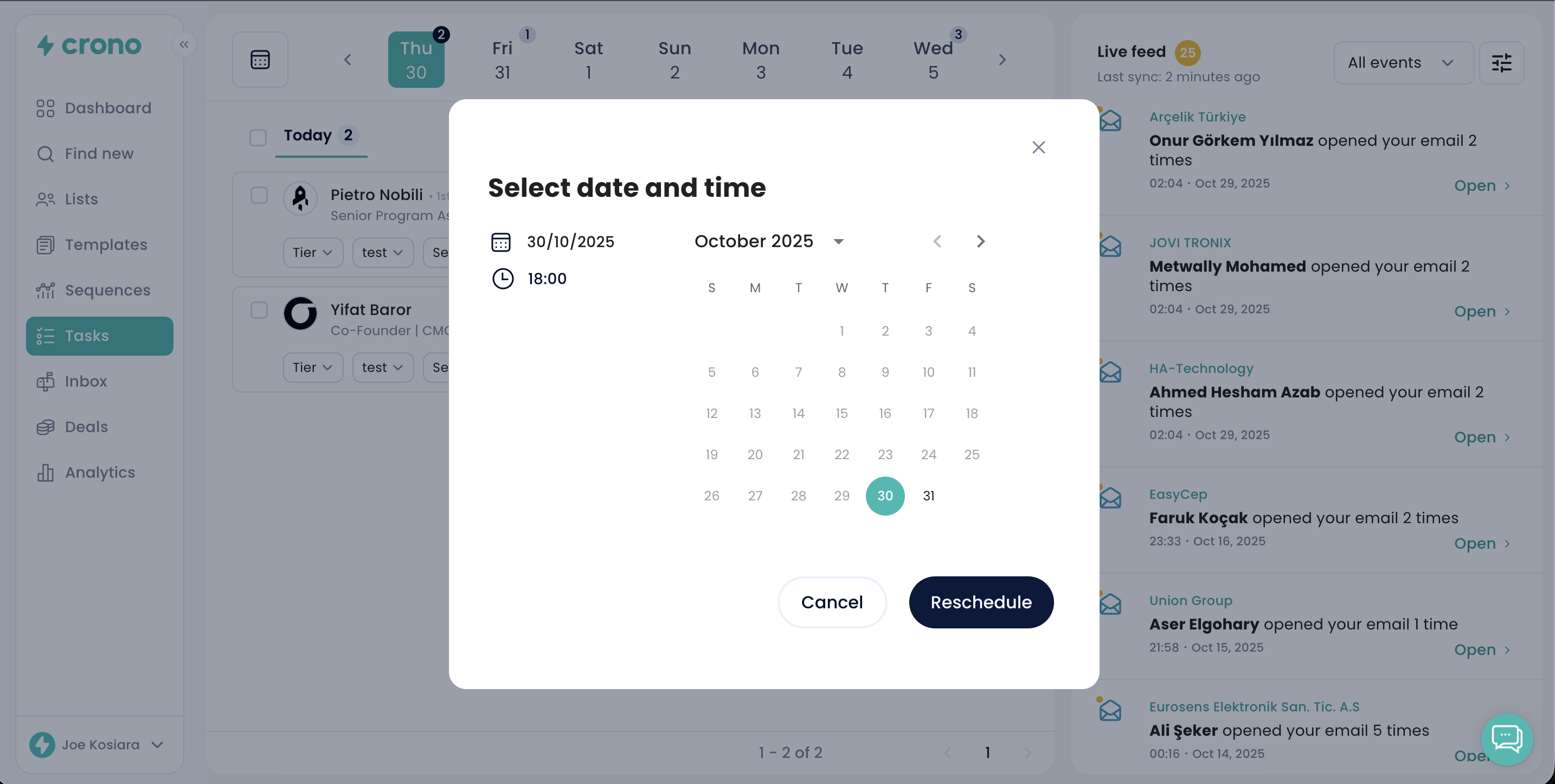Click the calendar icon beside the date field
Image resolution: width=1555 pixels, height=784 pixels.
500,242
